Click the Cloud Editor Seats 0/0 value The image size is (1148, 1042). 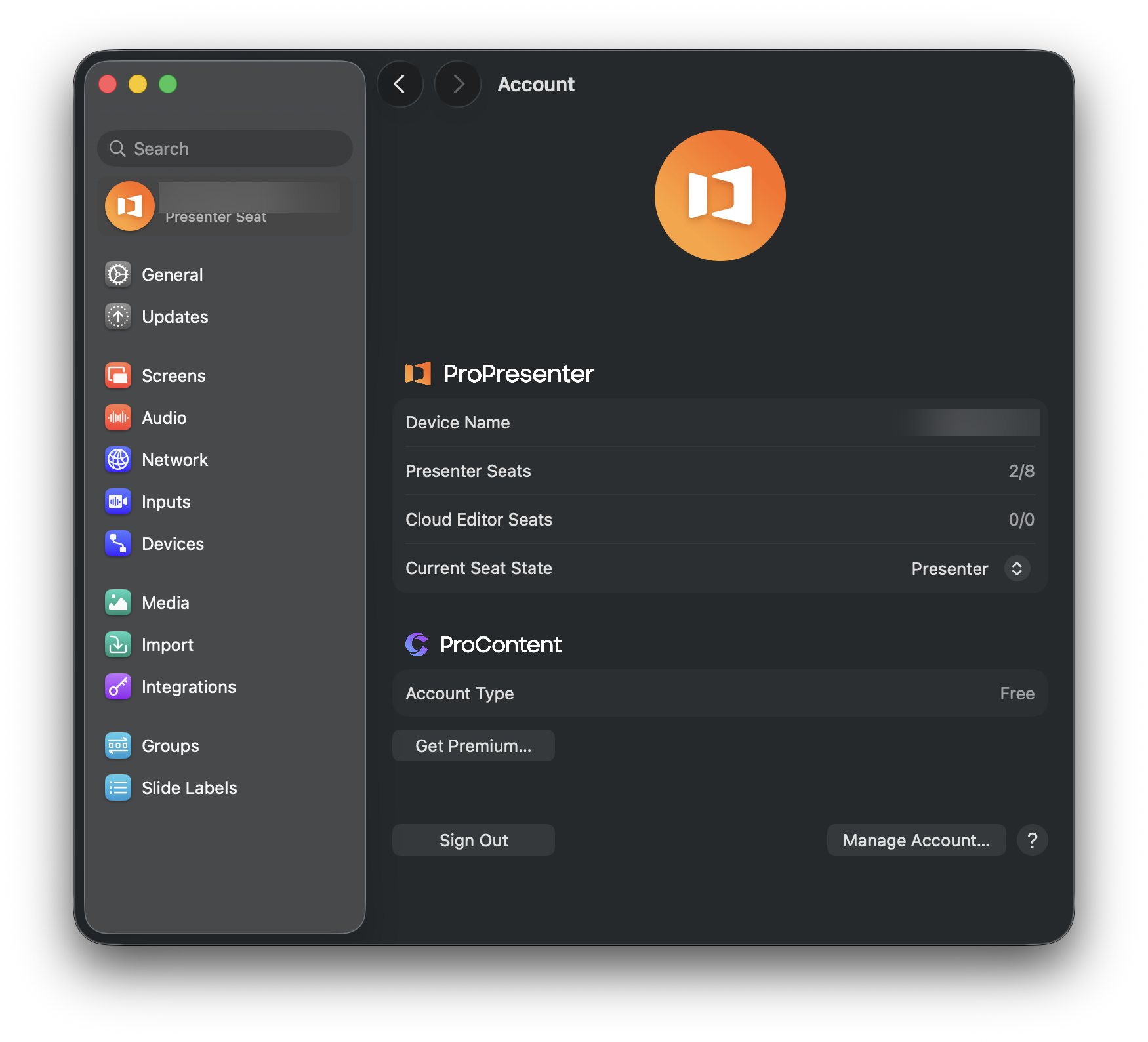point(1021,520)
